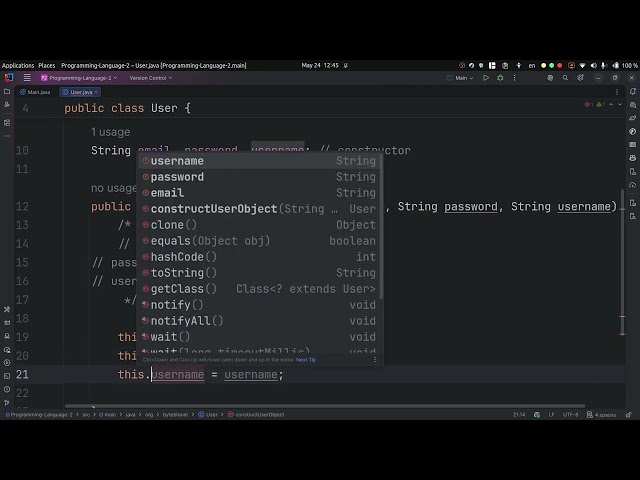Select email completion suggestion
Image resolution: width=640 pixels, height=480 pixels.
click(259, 193)
